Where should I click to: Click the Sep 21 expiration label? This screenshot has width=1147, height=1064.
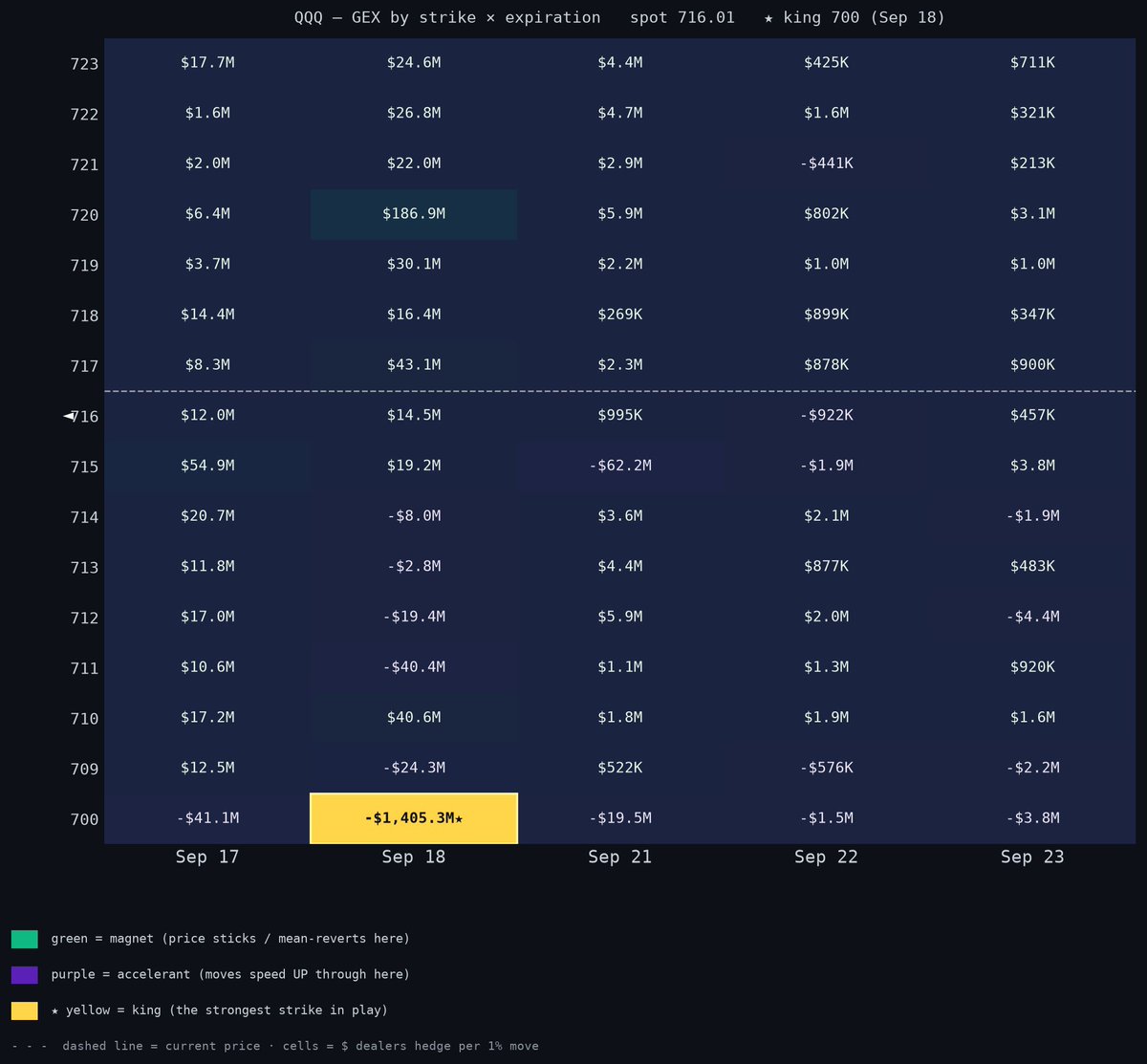(620, 858)
